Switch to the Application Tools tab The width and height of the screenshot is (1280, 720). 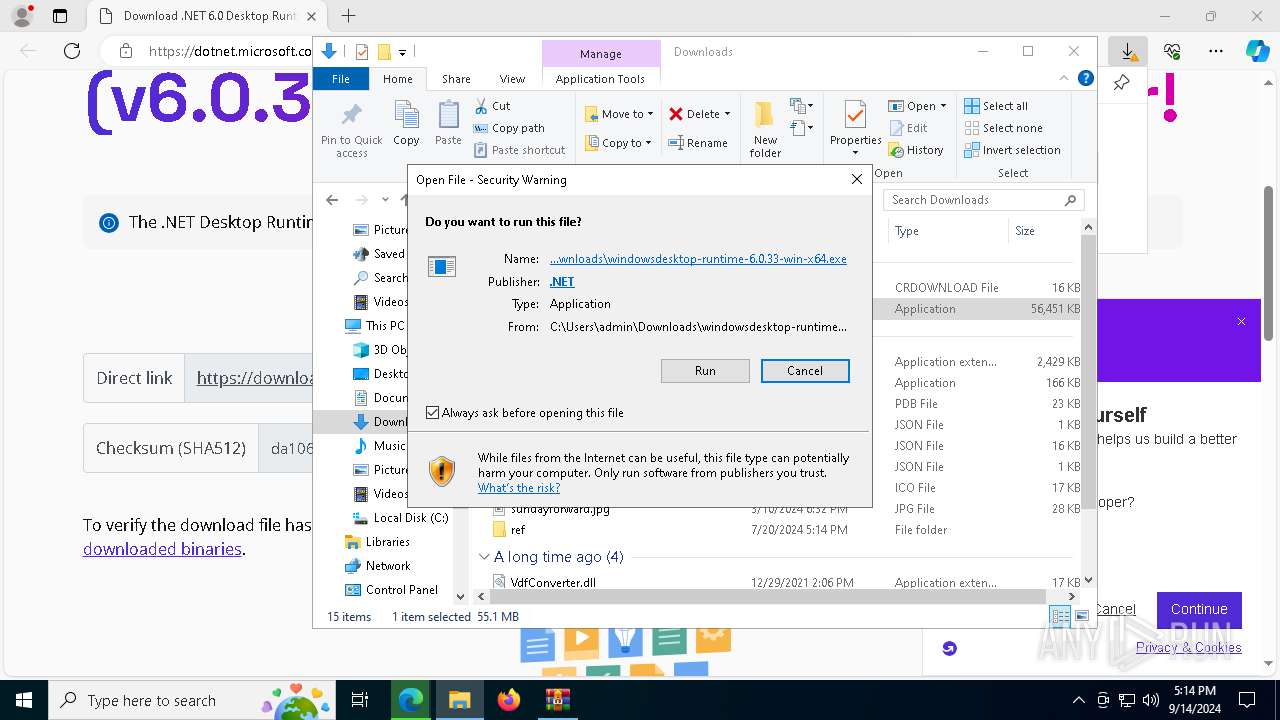[x=600, y=79]
